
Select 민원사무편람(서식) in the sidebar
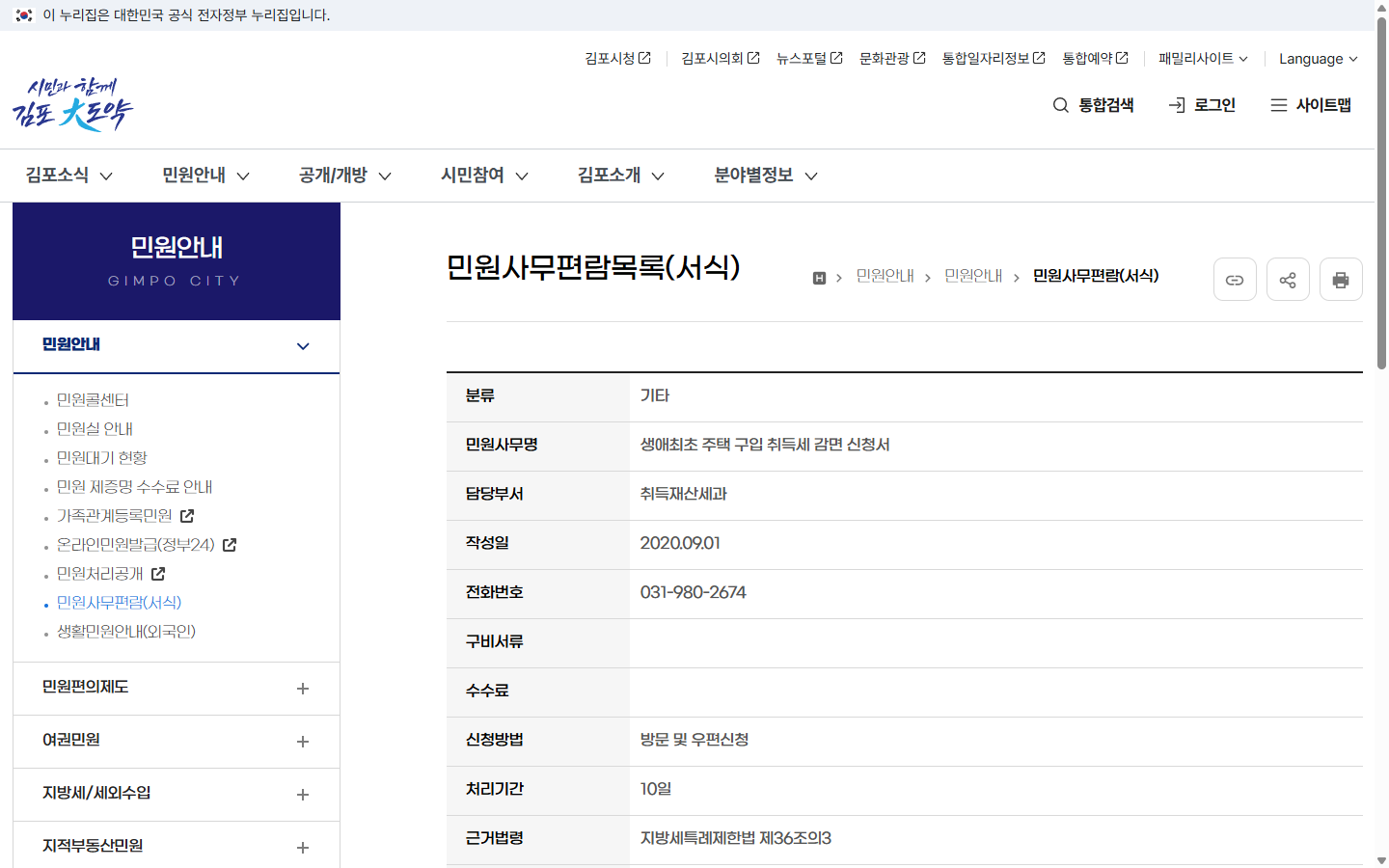point(119,603)
